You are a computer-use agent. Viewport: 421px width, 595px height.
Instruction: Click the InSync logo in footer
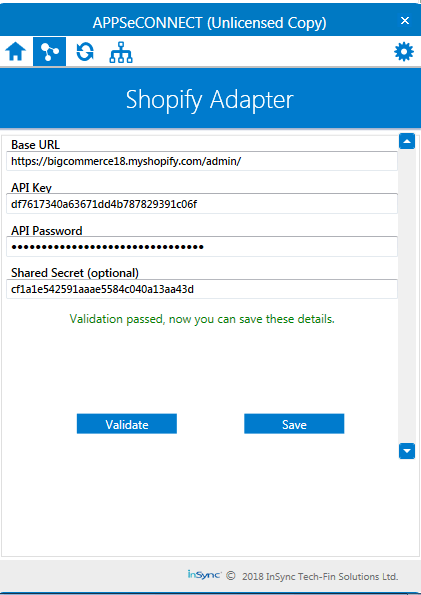click(204, 575)
